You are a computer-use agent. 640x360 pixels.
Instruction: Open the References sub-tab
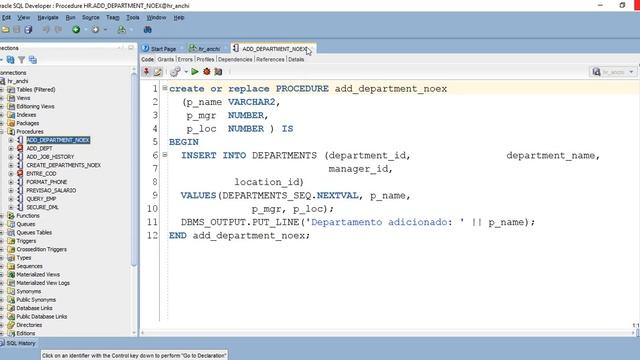(x=270, y=60)
